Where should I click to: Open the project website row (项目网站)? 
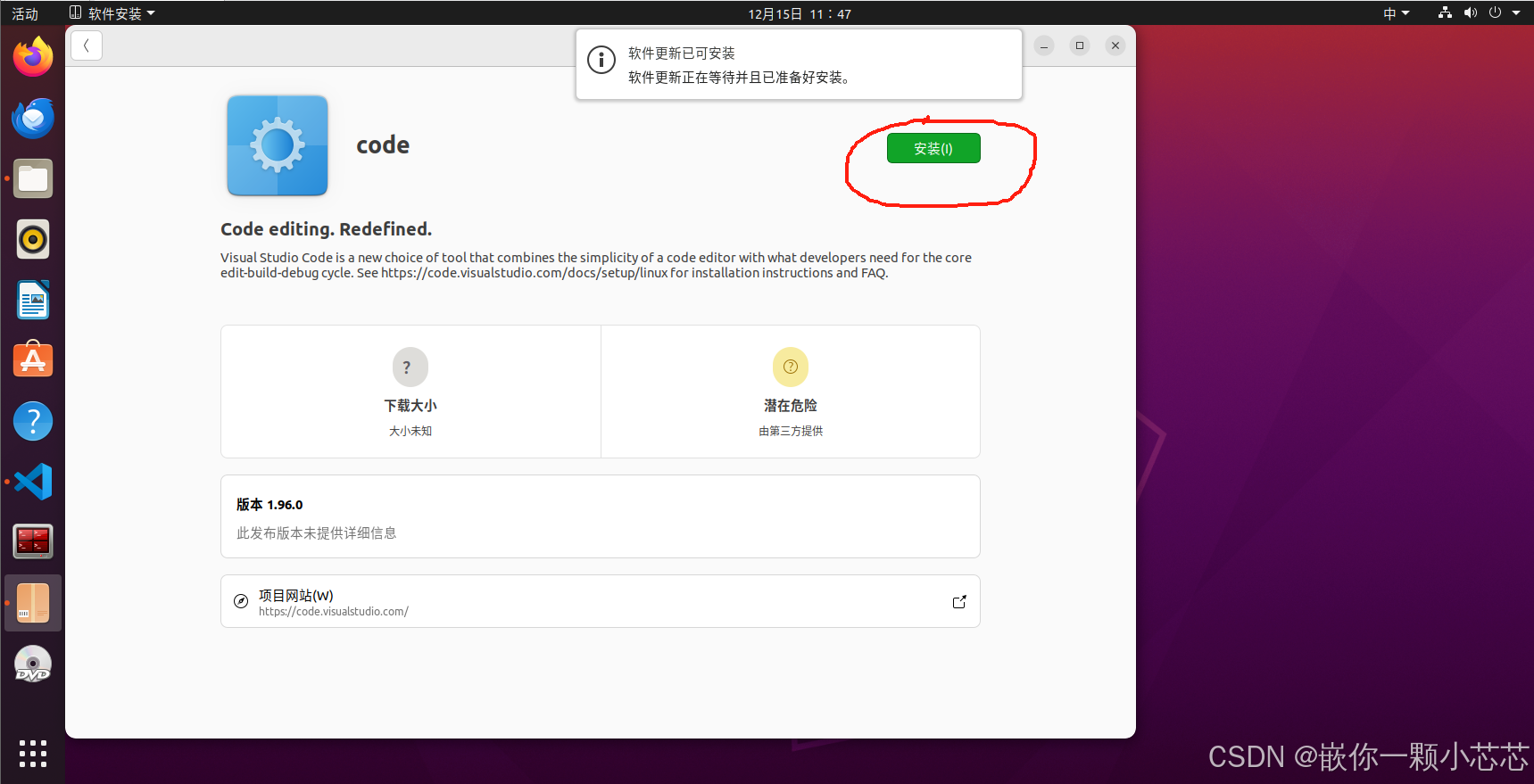(x=601, y=601)
